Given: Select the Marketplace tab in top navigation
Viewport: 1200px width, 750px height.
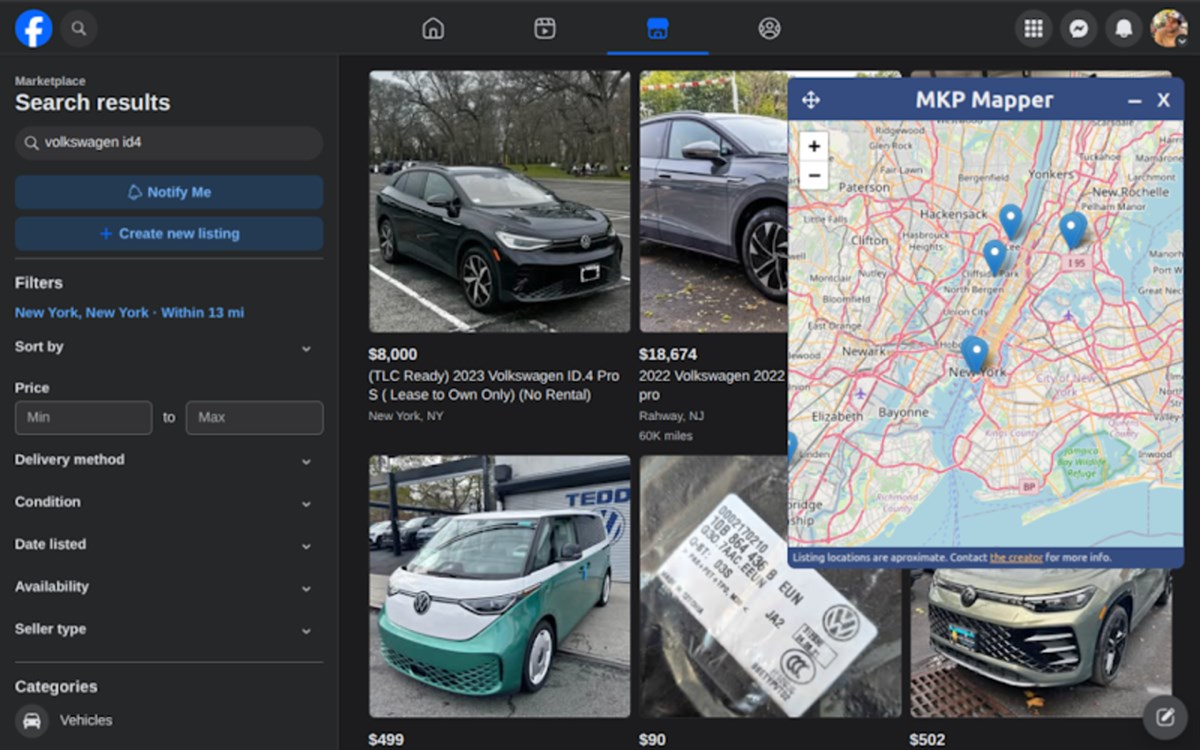Looking at the screenshot, I should [x=657, y=28].
